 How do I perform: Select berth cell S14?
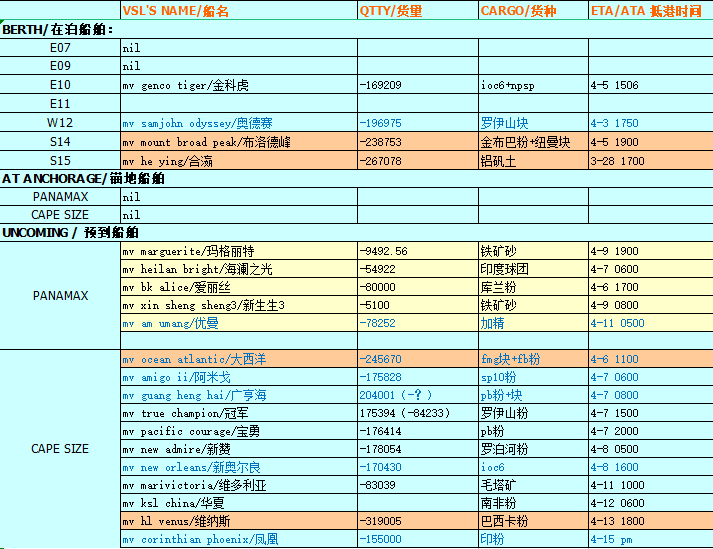point(60,142)
